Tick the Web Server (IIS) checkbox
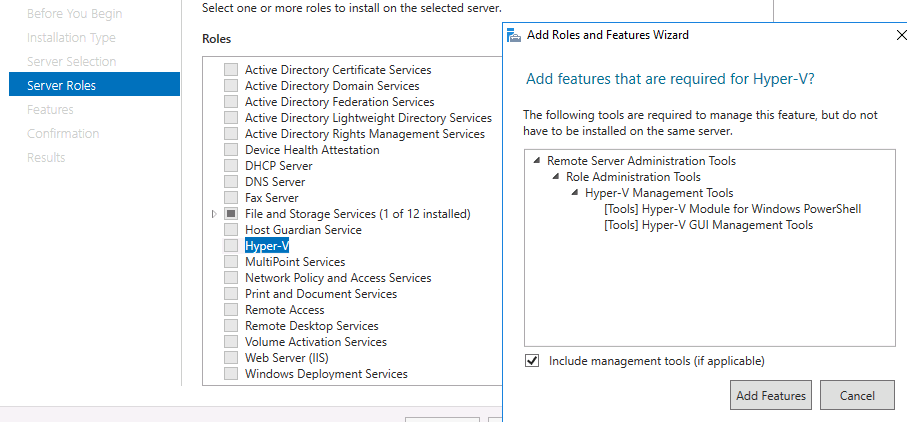The height and width of the screenshot is (422, 907). click(x=231, y=357)
